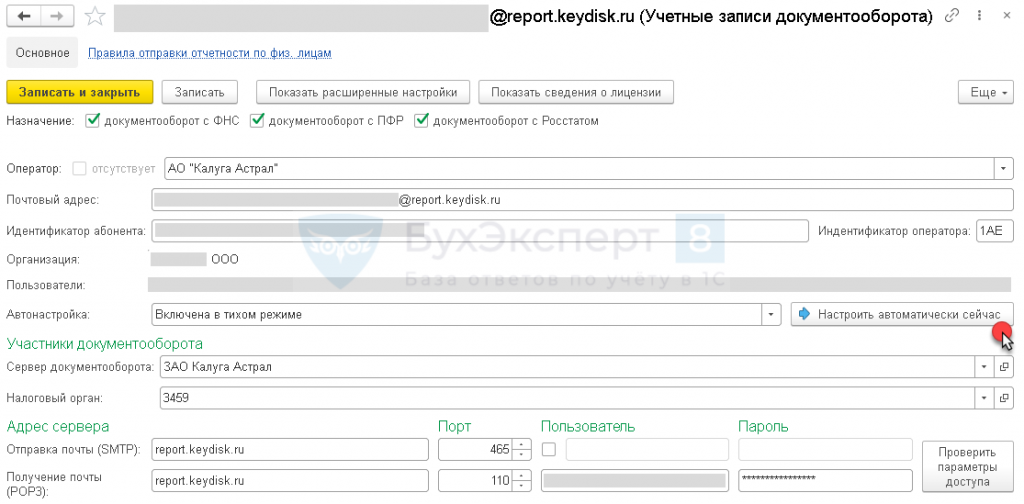
Task: Click Настроить автоматически сейчас
Action: click(902, 314)
